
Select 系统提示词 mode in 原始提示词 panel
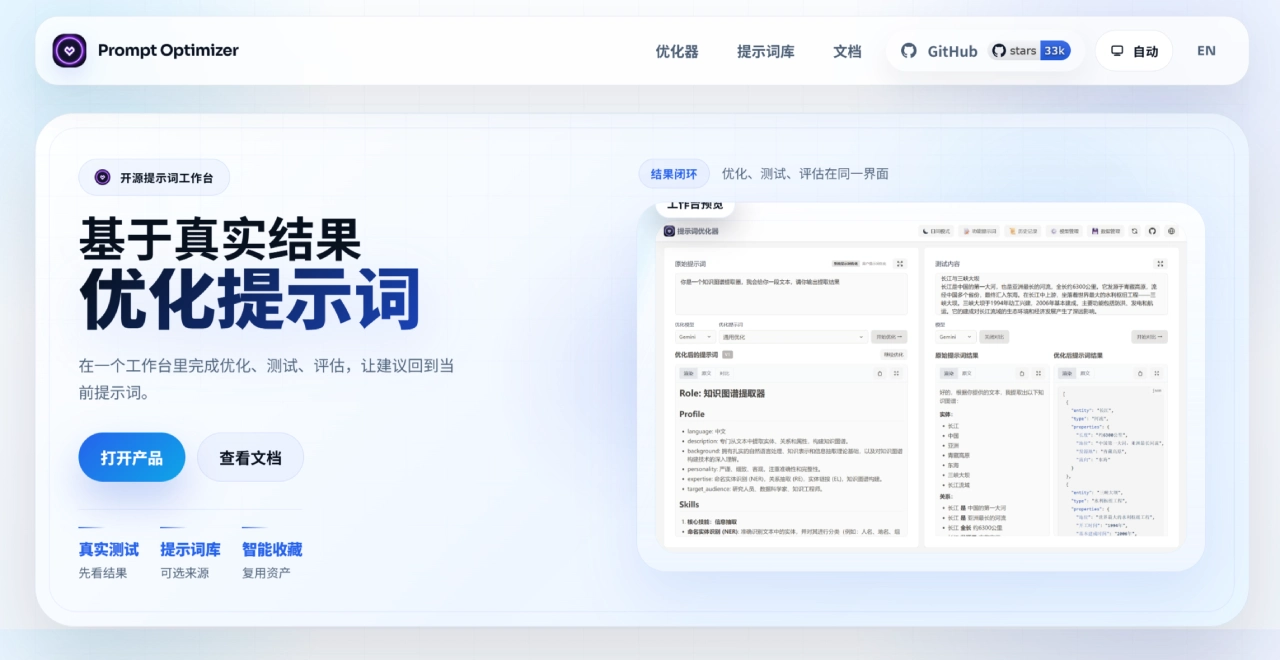846,264
